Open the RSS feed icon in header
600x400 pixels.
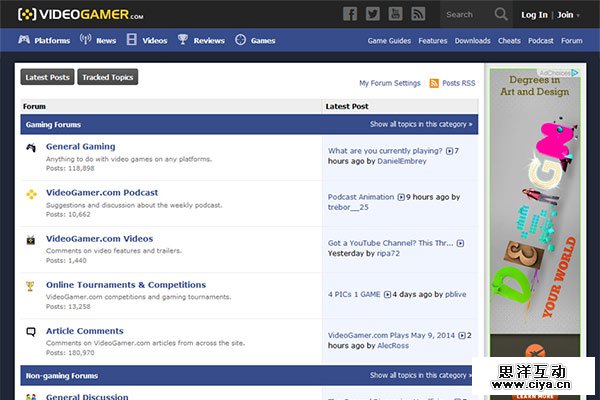coord(418,14)
